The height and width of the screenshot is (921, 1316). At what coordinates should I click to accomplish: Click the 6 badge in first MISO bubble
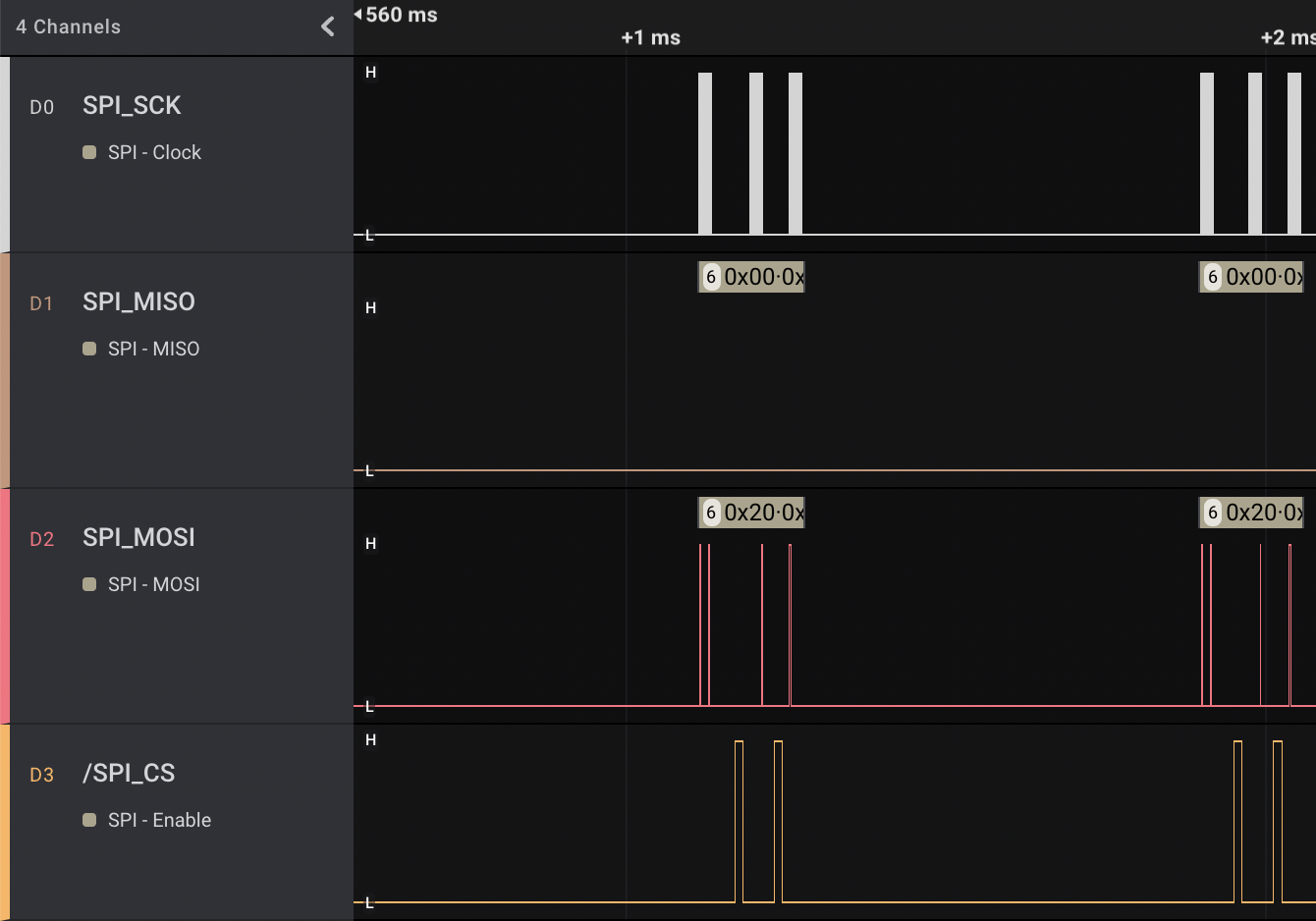(x=711, y=277)
